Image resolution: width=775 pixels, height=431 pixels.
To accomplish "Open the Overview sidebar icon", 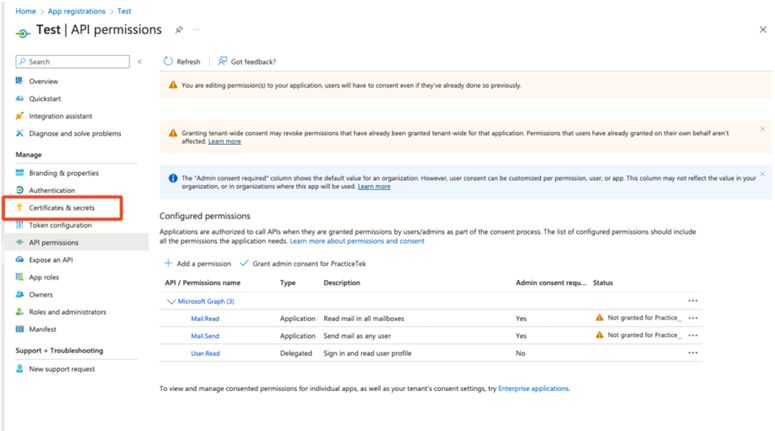I will coord(19,81).
